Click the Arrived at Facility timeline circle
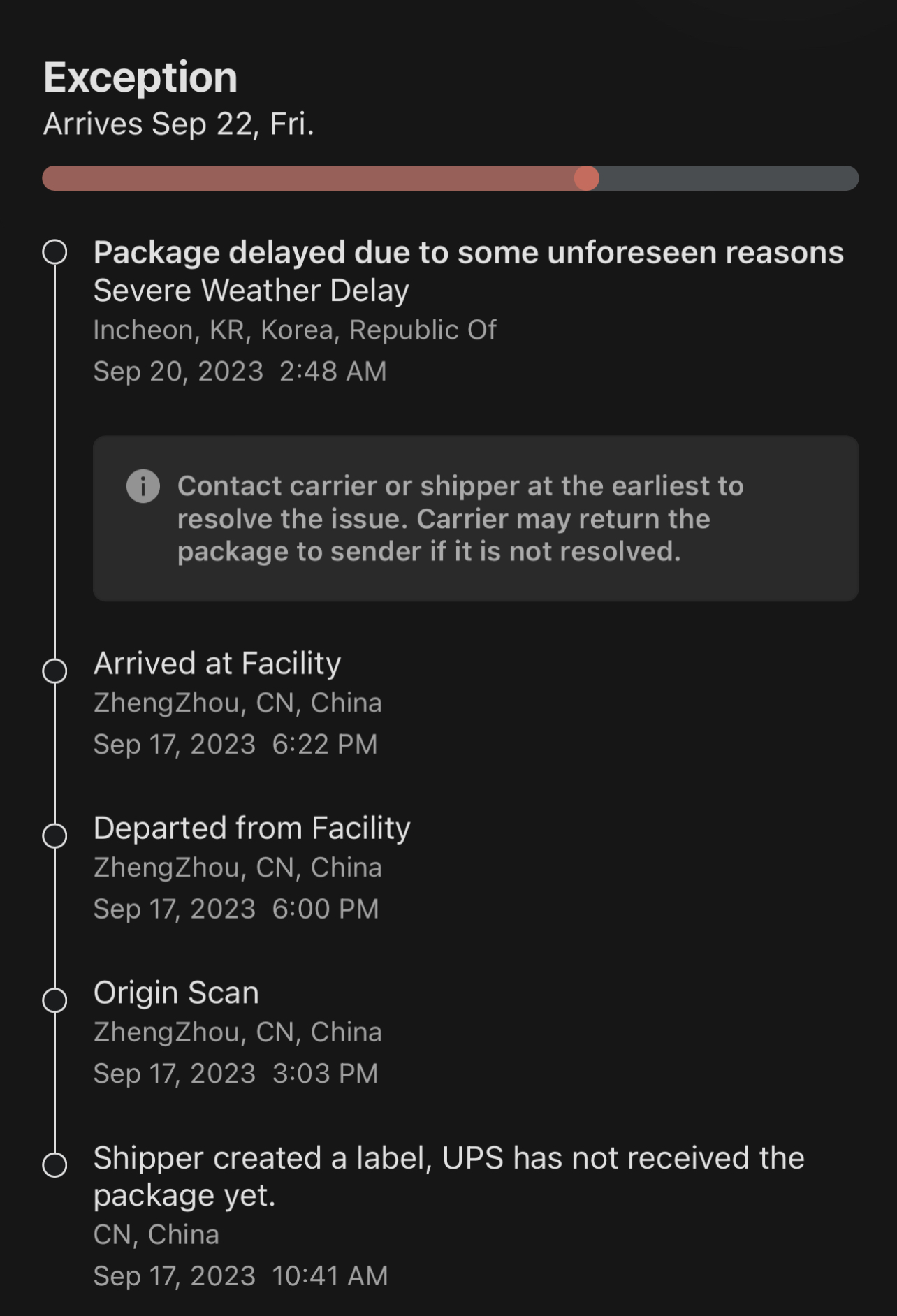Image resolution: width=897 pixels, height=1316 pixels. (54, 671)
